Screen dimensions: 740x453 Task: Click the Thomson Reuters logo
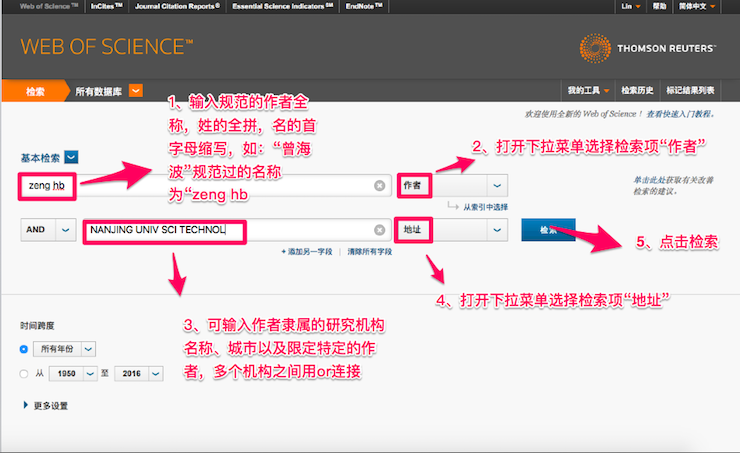click(648, 48)
